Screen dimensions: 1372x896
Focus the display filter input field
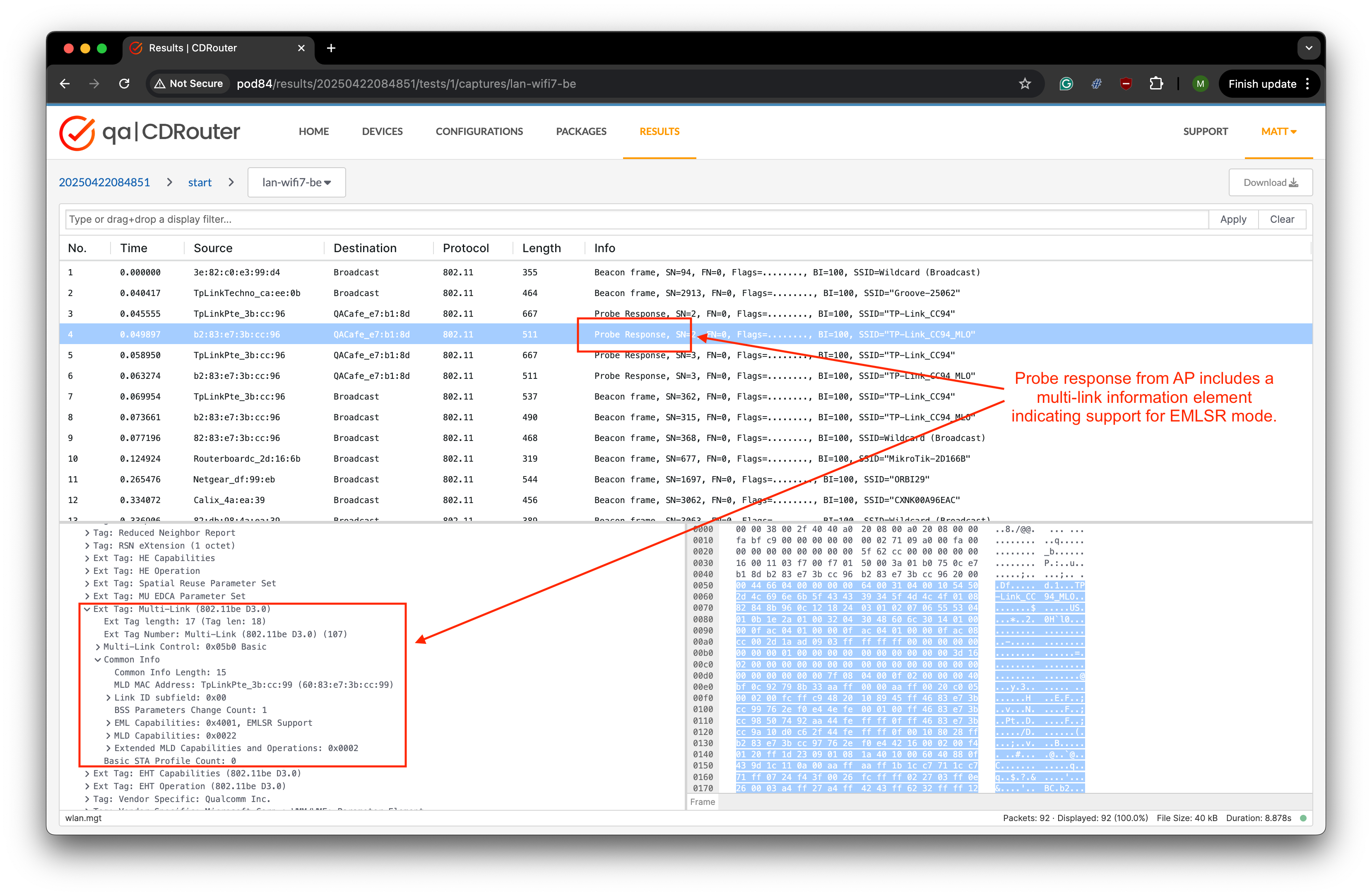point(636,219)
